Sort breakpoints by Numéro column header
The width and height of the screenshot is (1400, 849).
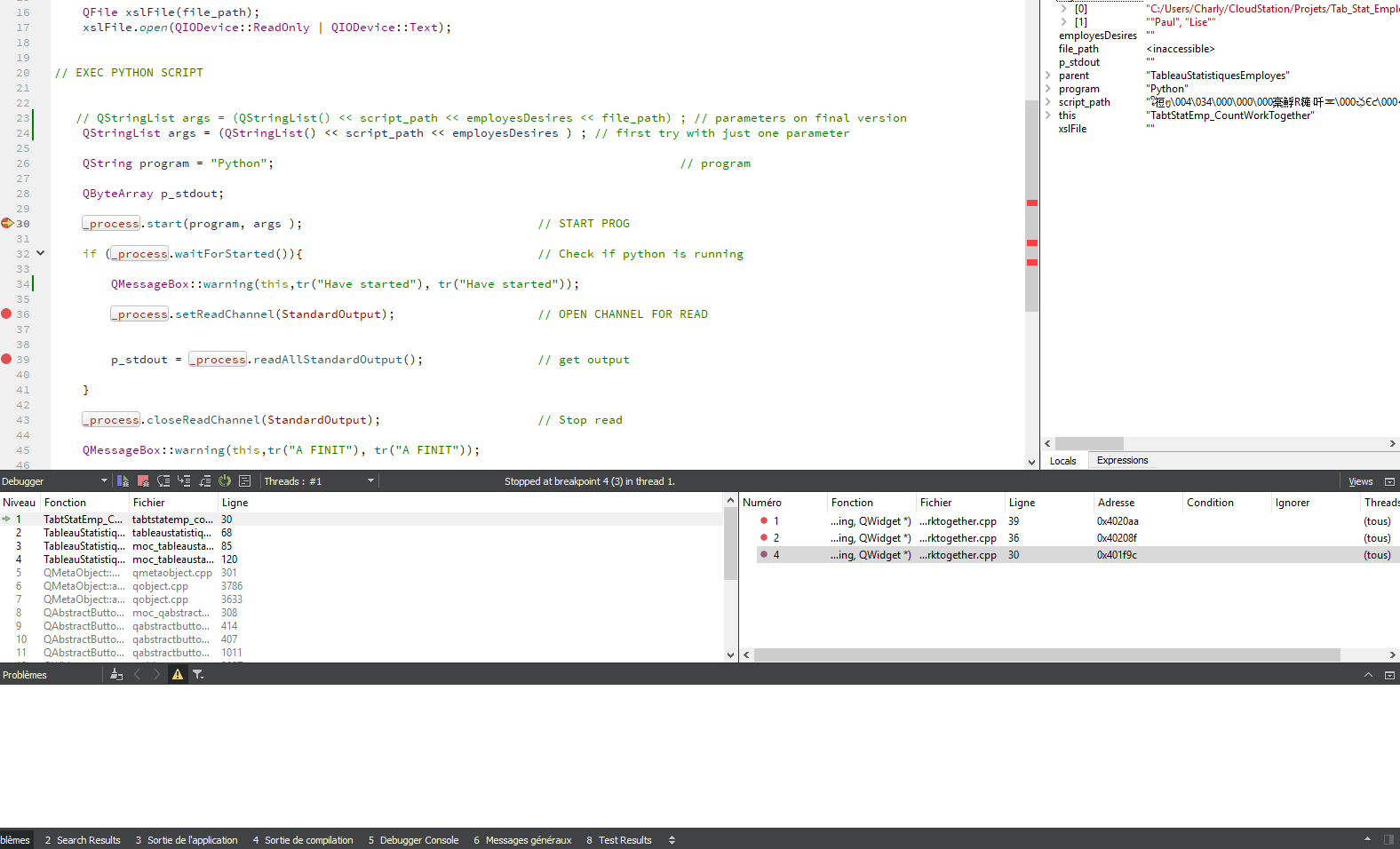click(x=784, y=503)
